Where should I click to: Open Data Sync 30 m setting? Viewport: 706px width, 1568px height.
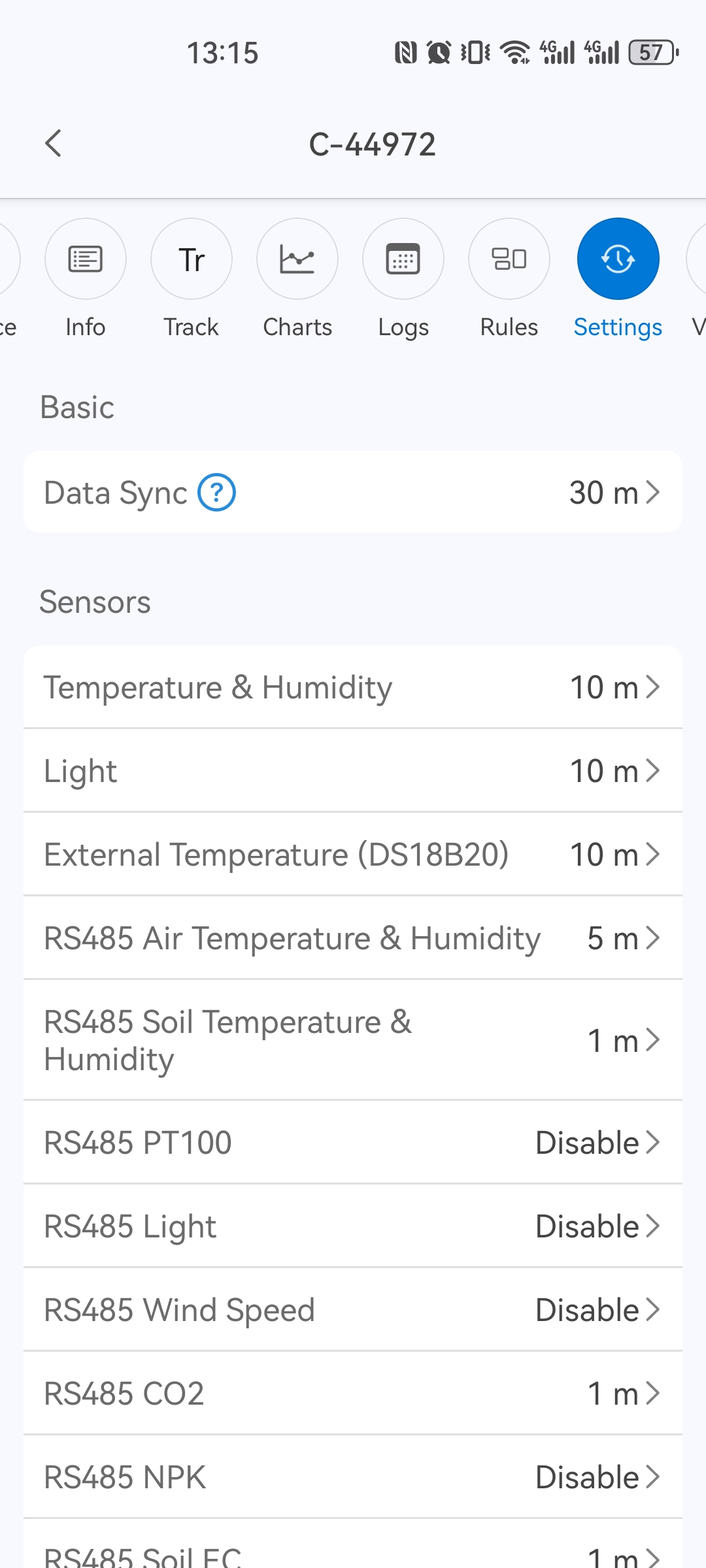(x=353, y=492)
